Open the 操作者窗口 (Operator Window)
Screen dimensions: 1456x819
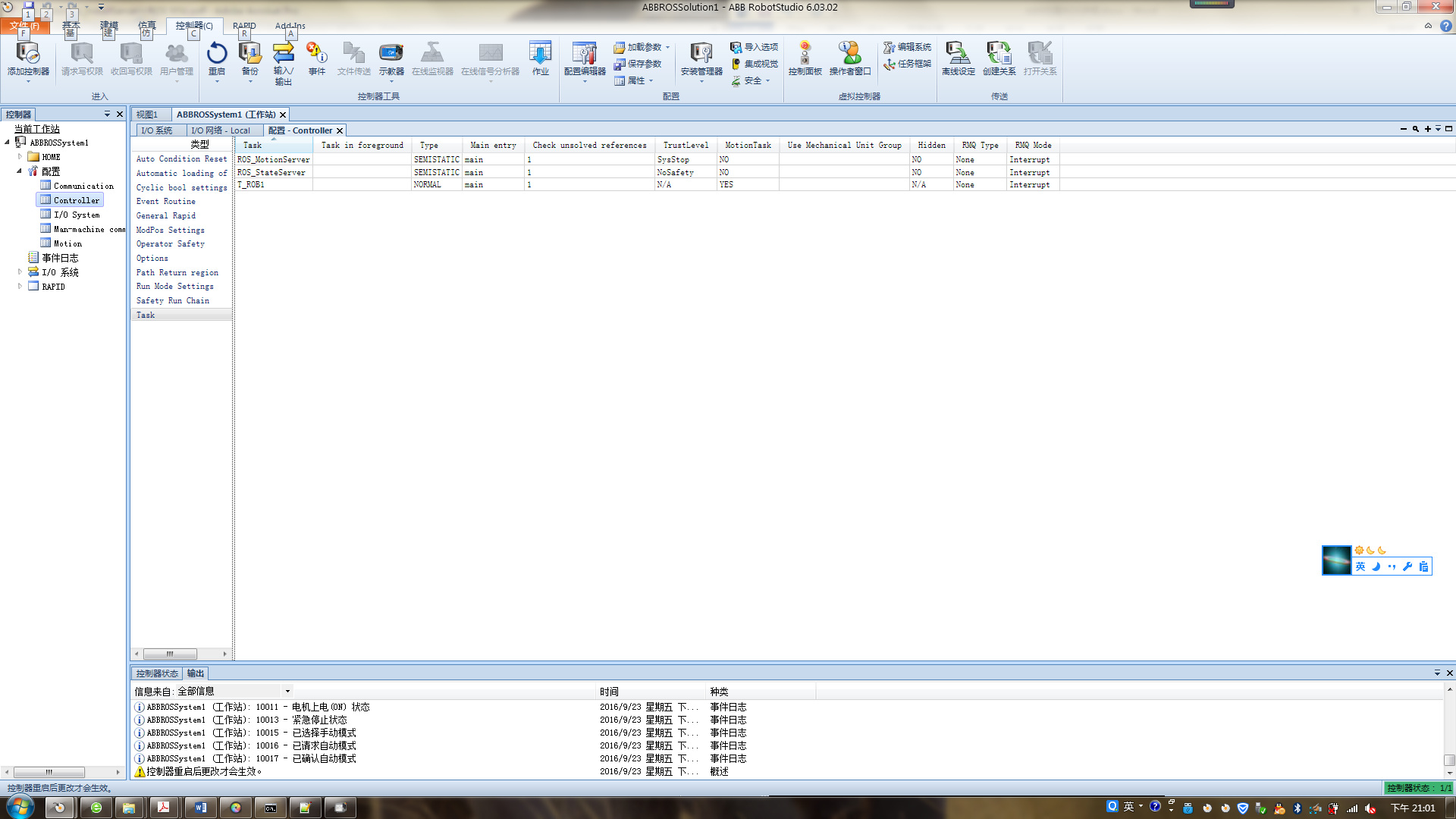850,59
